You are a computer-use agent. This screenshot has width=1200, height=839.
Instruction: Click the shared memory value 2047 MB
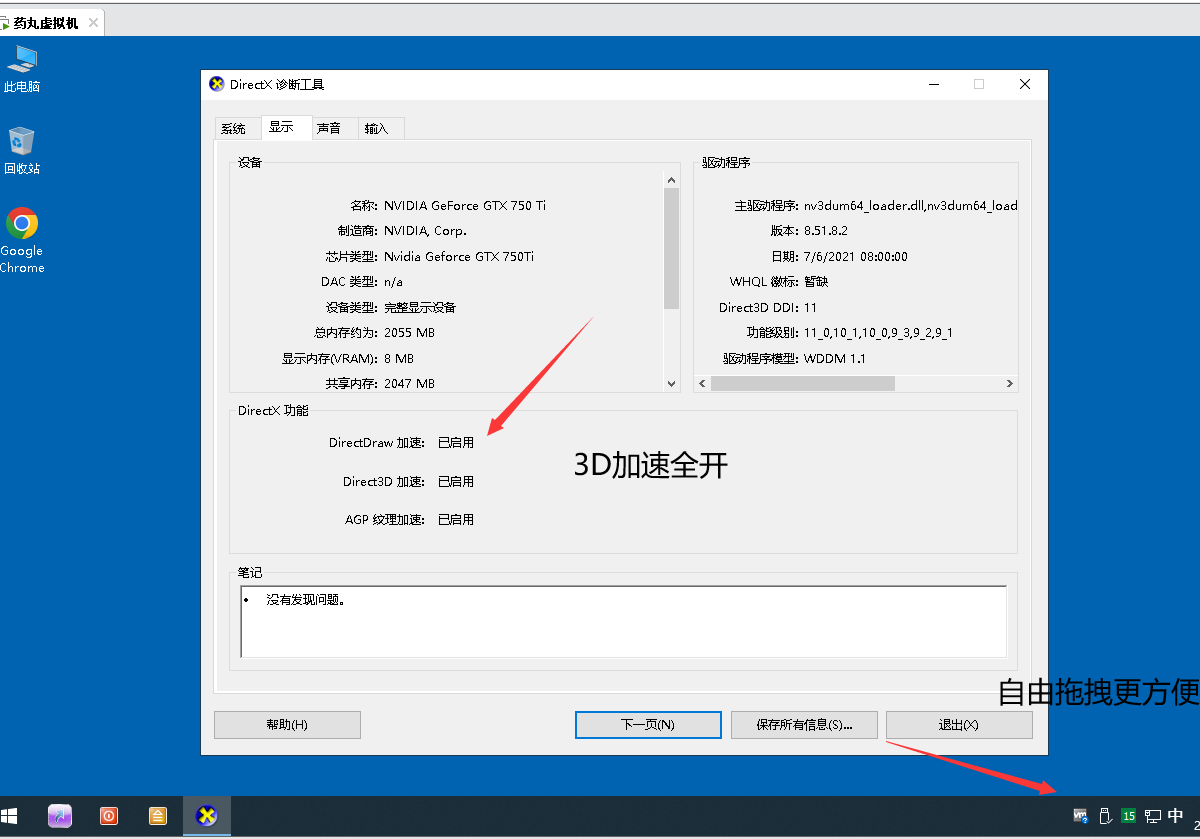tap(409, 383)
